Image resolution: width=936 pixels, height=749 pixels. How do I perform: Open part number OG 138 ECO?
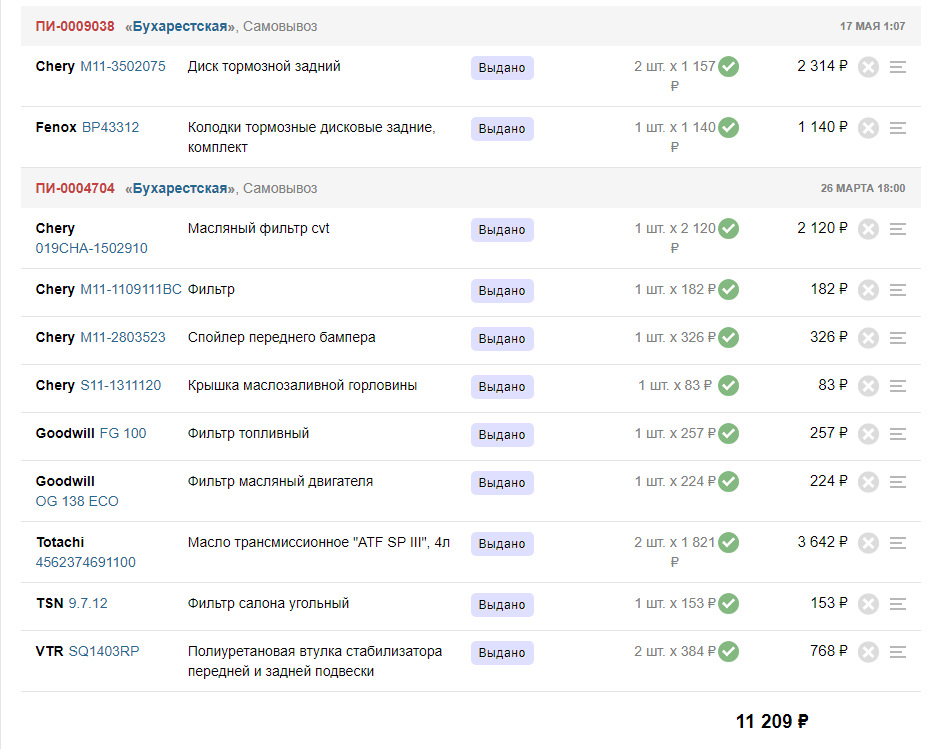77,501
